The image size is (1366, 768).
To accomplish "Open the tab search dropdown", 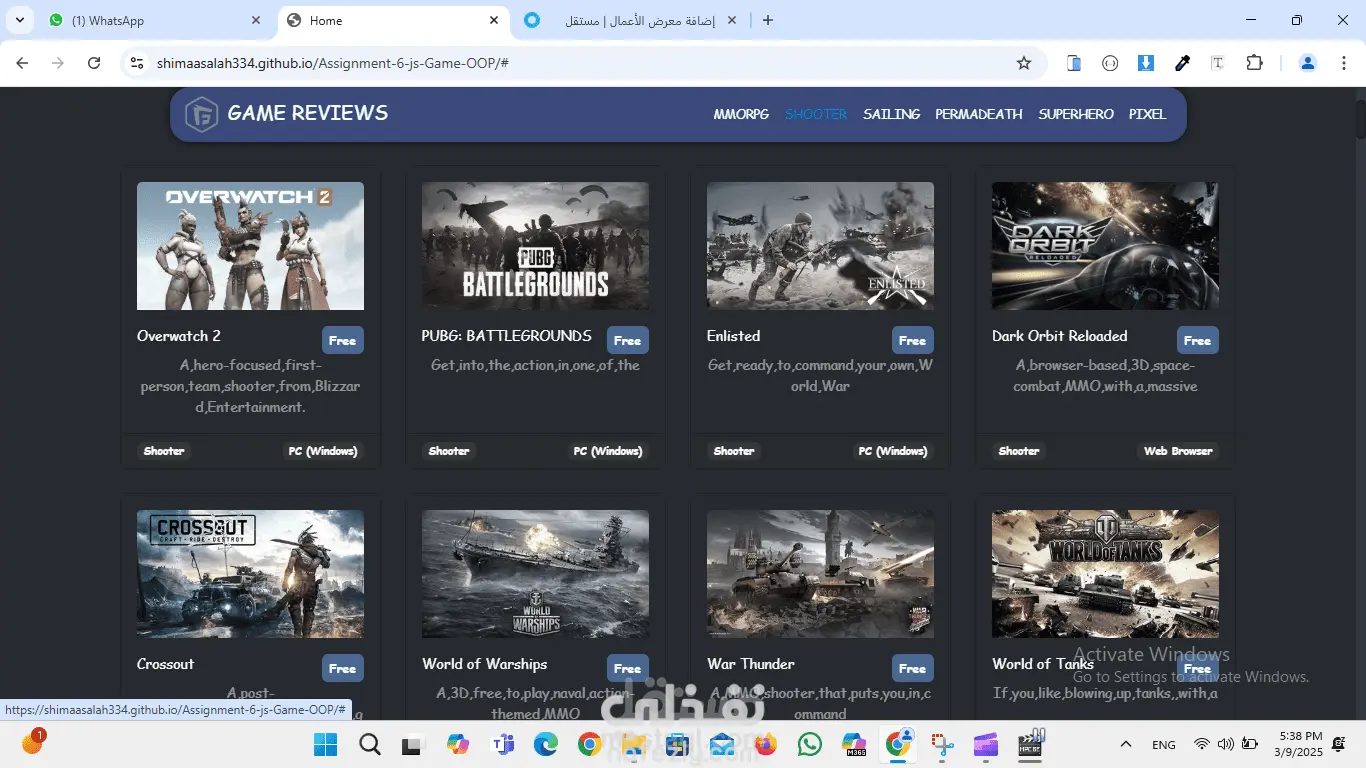I will 22,20.
